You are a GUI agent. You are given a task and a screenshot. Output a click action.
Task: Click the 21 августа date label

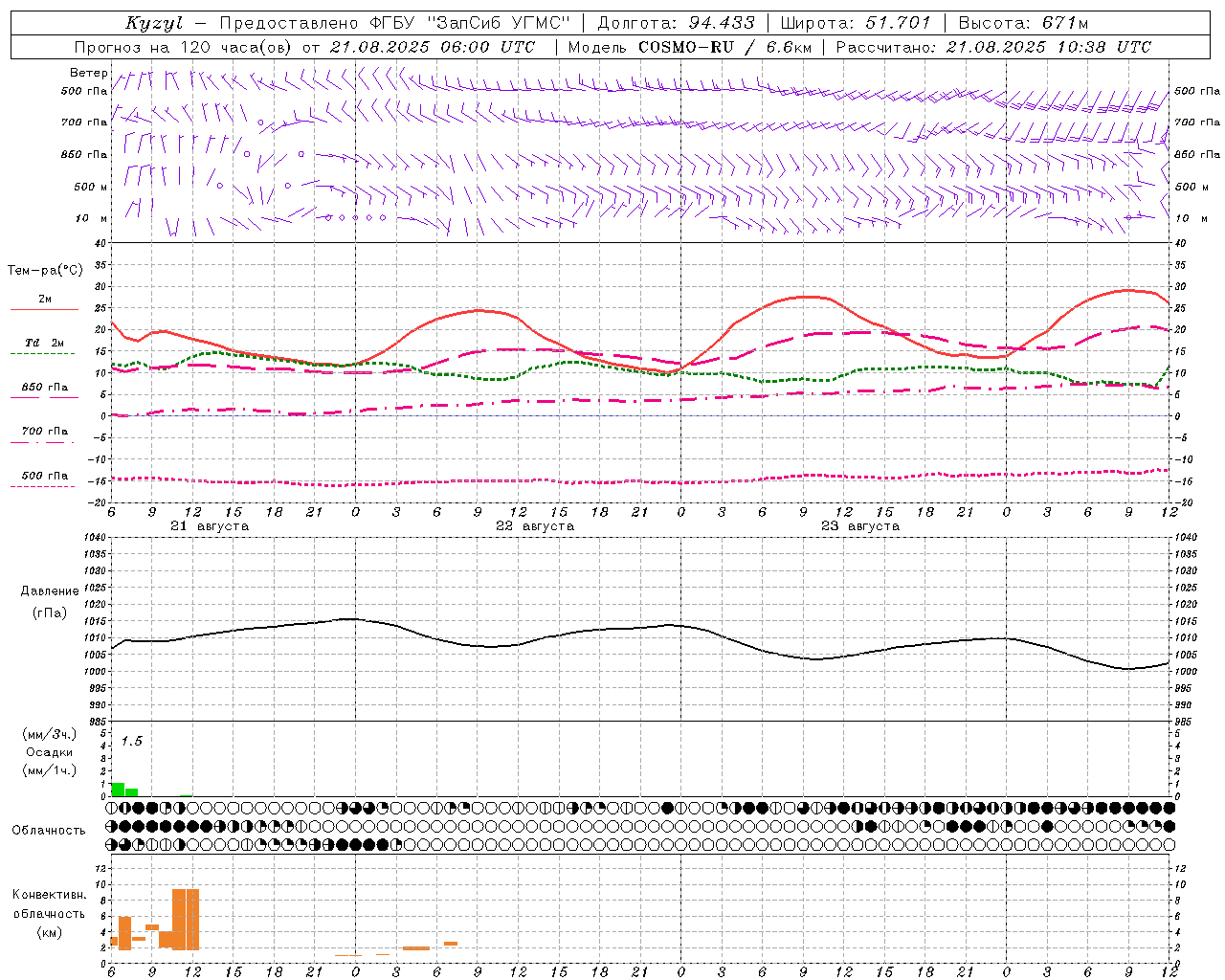[210, 526]
